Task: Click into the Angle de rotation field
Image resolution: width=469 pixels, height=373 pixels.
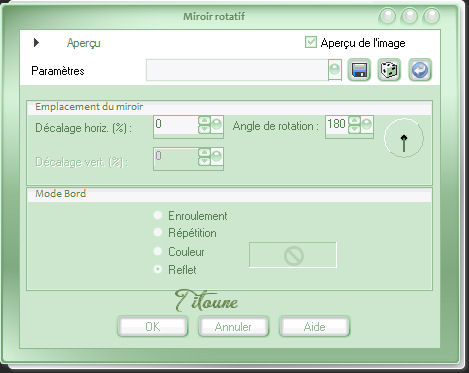Action: coord(337,125)
